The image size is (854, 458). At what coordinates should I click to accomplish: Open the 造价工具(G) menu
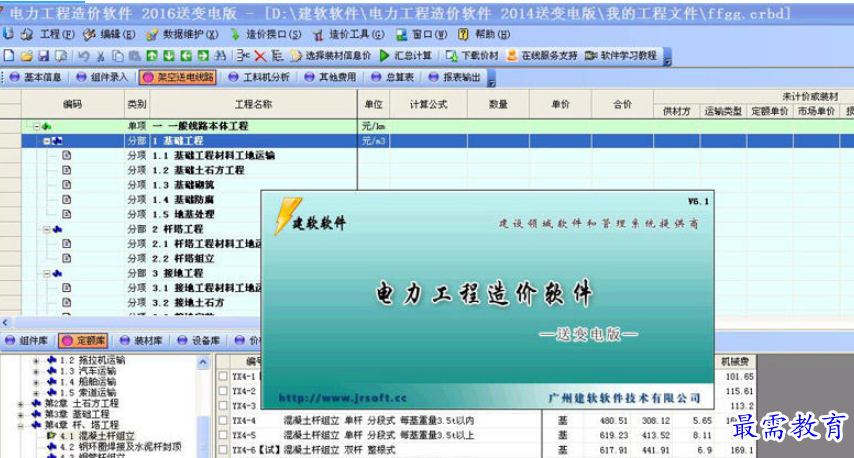[x=348, y=34]
